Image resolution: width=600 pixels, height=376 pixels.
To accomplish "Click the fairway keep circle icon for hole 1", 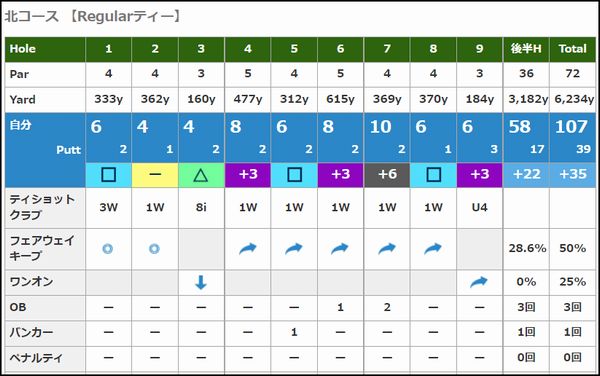I will [x=108, y=249].
